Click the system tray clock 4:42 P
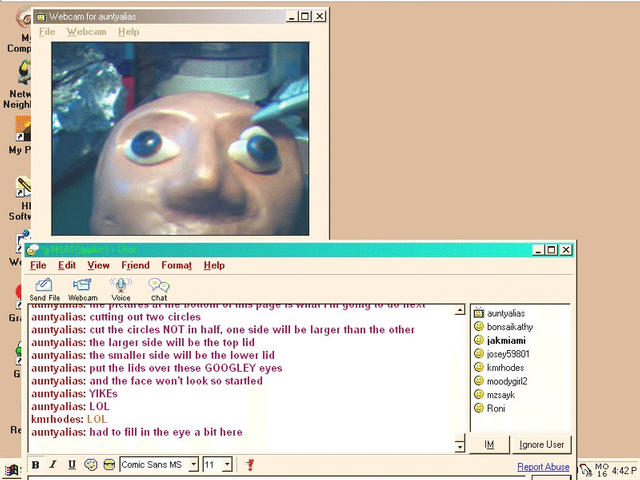640x480 pixels. coord(624,471)
